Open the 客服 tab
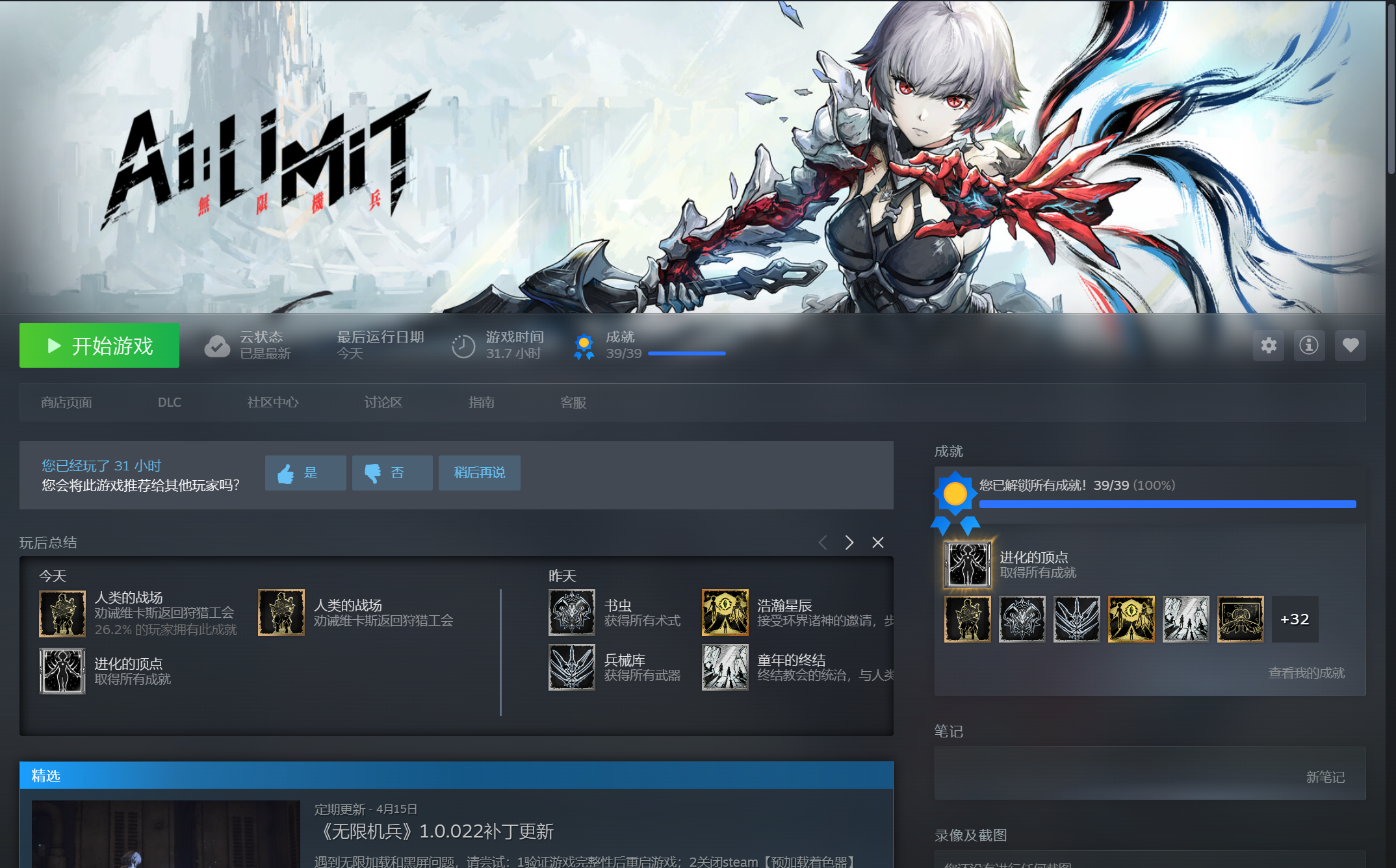This screenshot has height=868, width=1396. point(573,403)
